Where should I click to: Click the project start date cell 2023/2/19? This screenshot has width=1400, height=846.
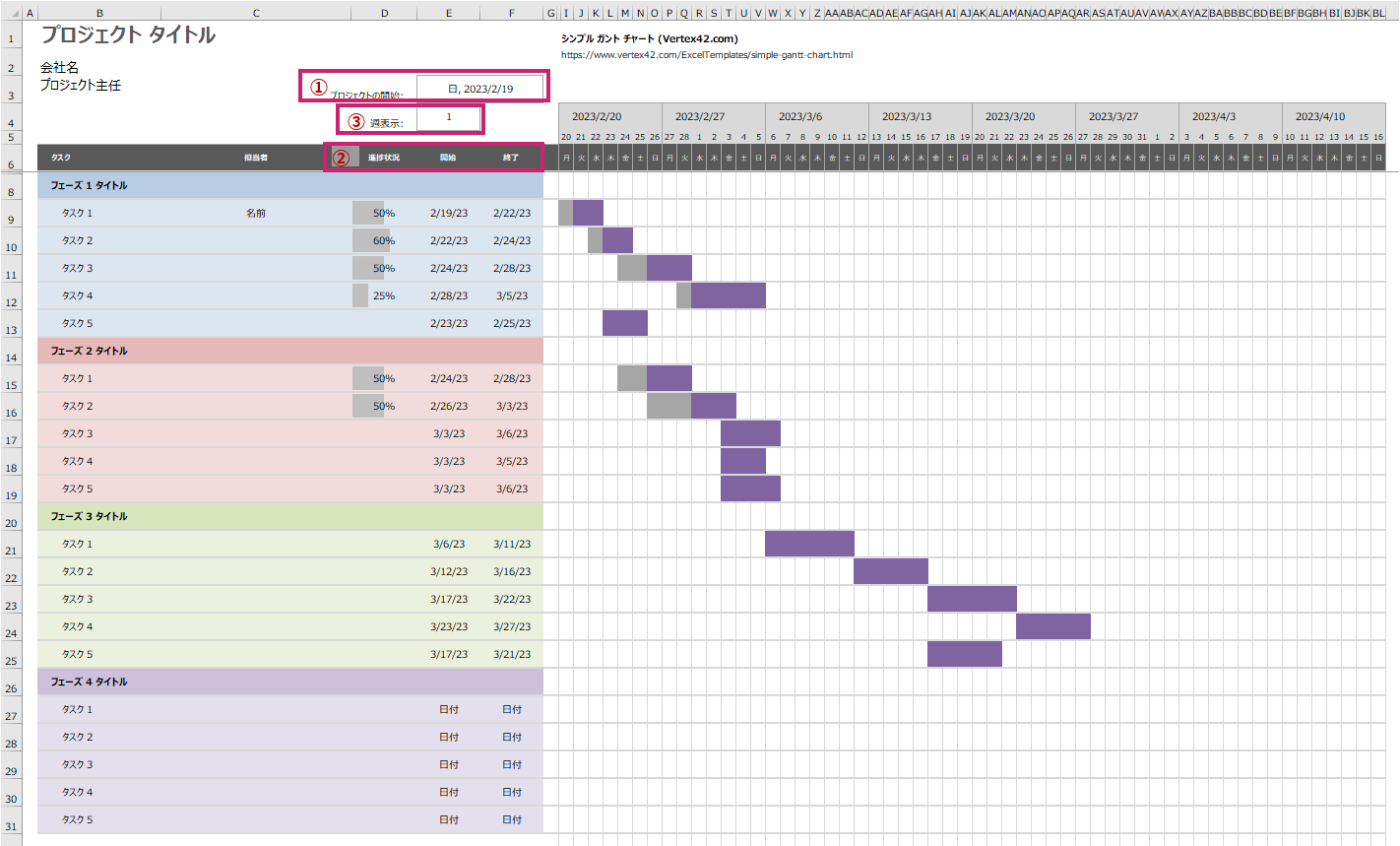[480, 89]
